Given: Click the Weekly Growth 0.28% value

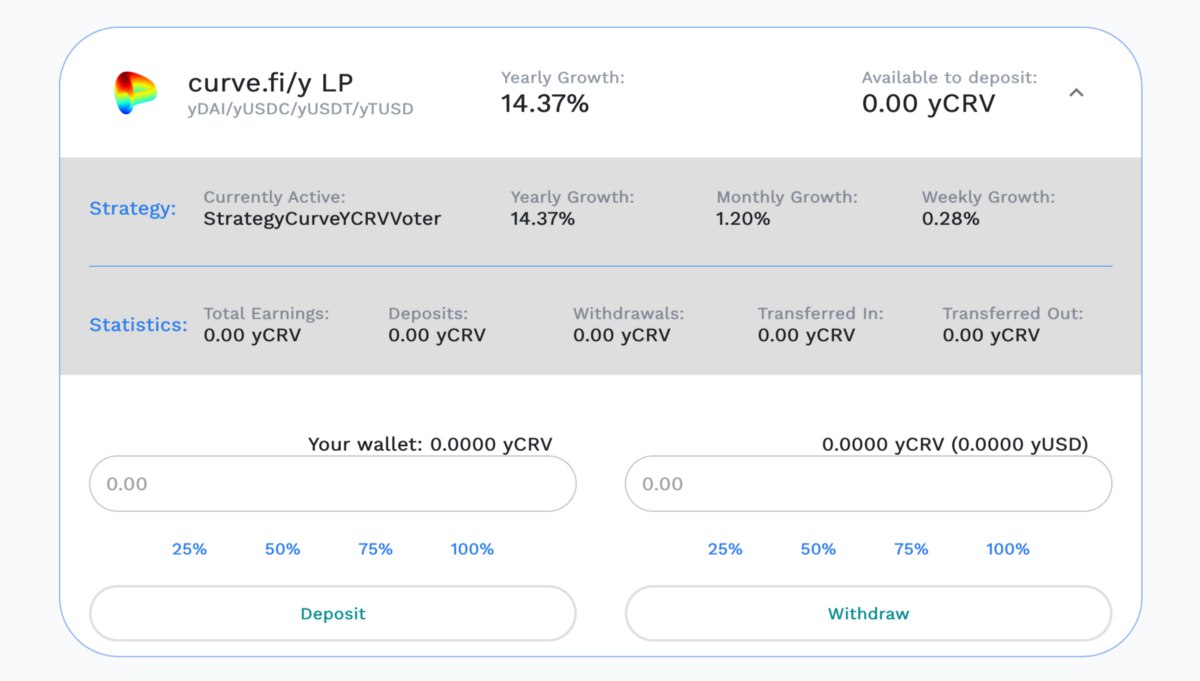Looking at the screenshot, I should click(x=950, y=218).
